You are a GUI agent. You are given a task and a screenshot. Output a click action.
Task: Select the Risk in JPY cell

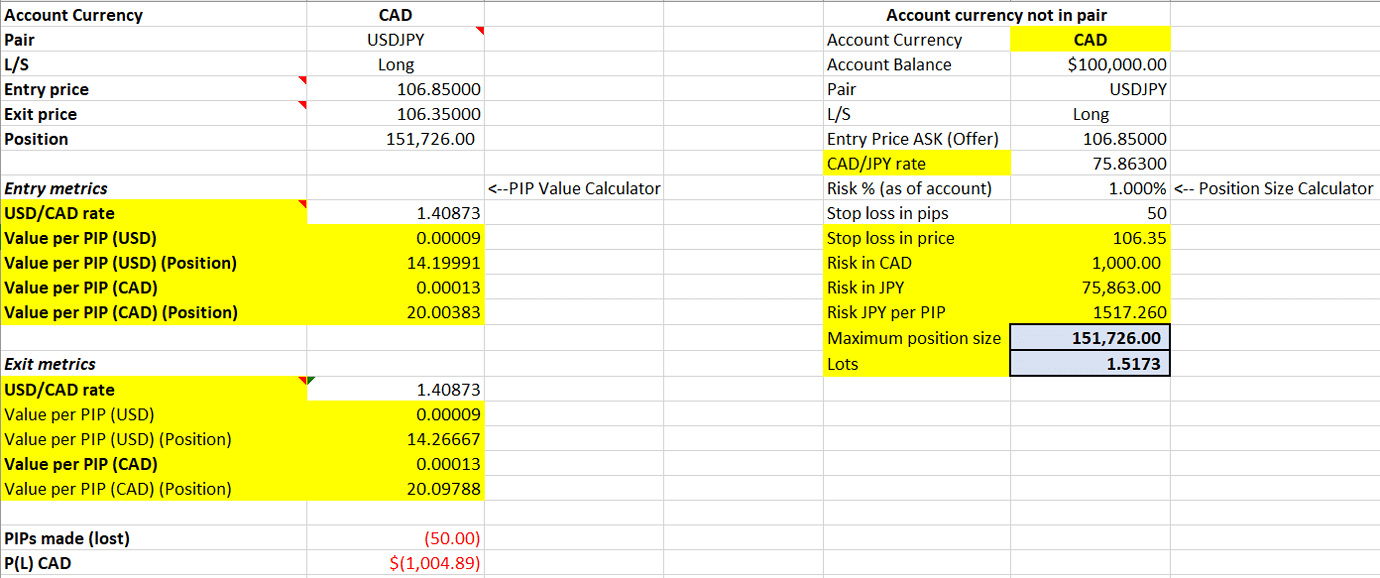(1090, 288)
